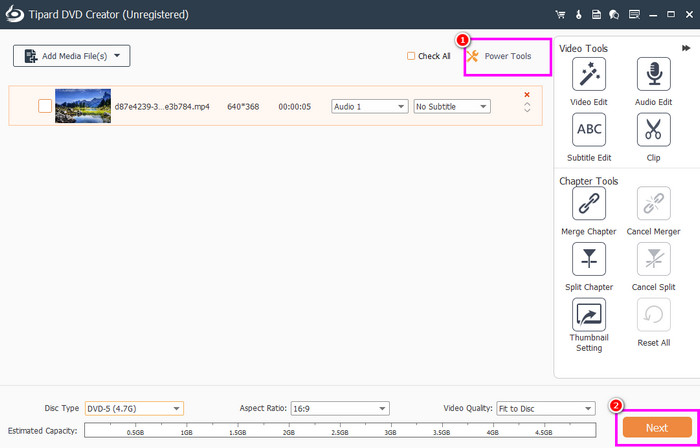700x448 pixels.
Task: Open the Video Quality Fit to Disc dropdown
Action: pos(546,408)
